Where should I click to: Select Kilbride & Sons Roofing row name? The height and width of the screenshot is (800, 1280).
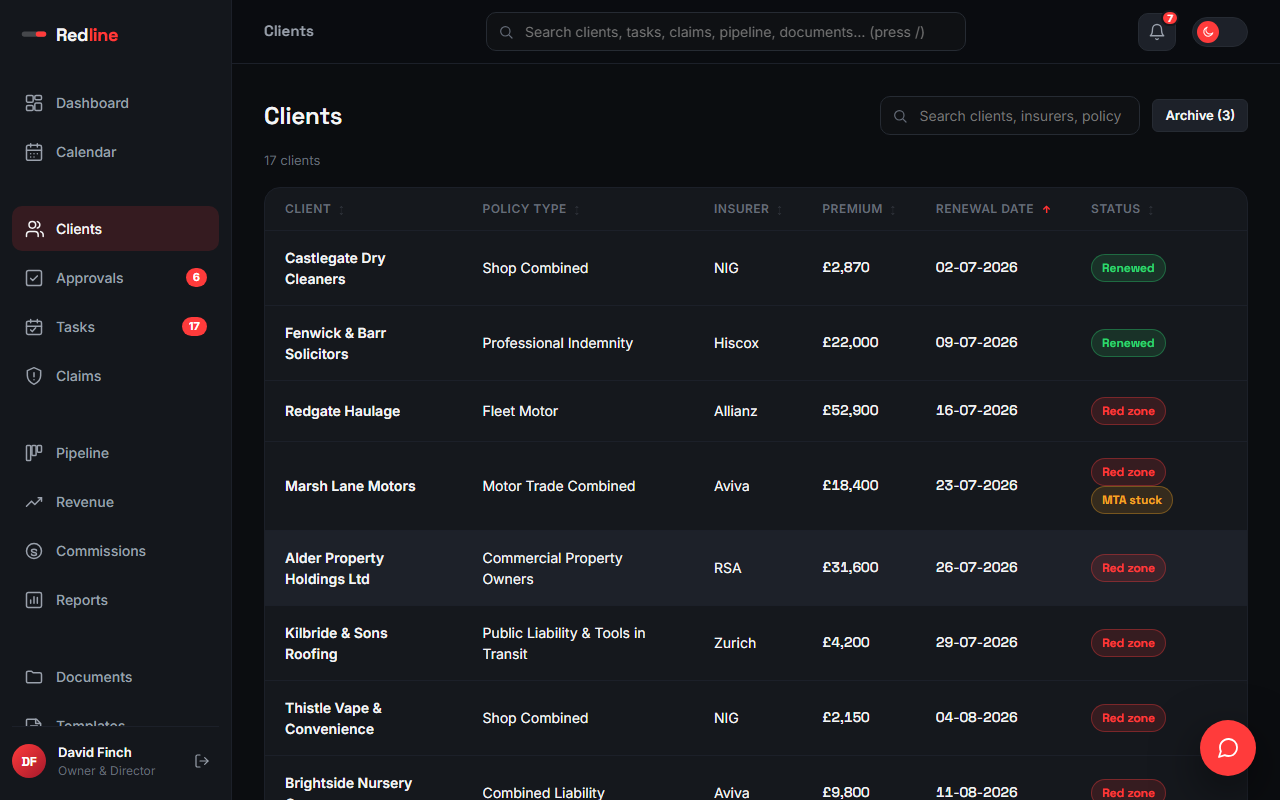tap(336, 643)
